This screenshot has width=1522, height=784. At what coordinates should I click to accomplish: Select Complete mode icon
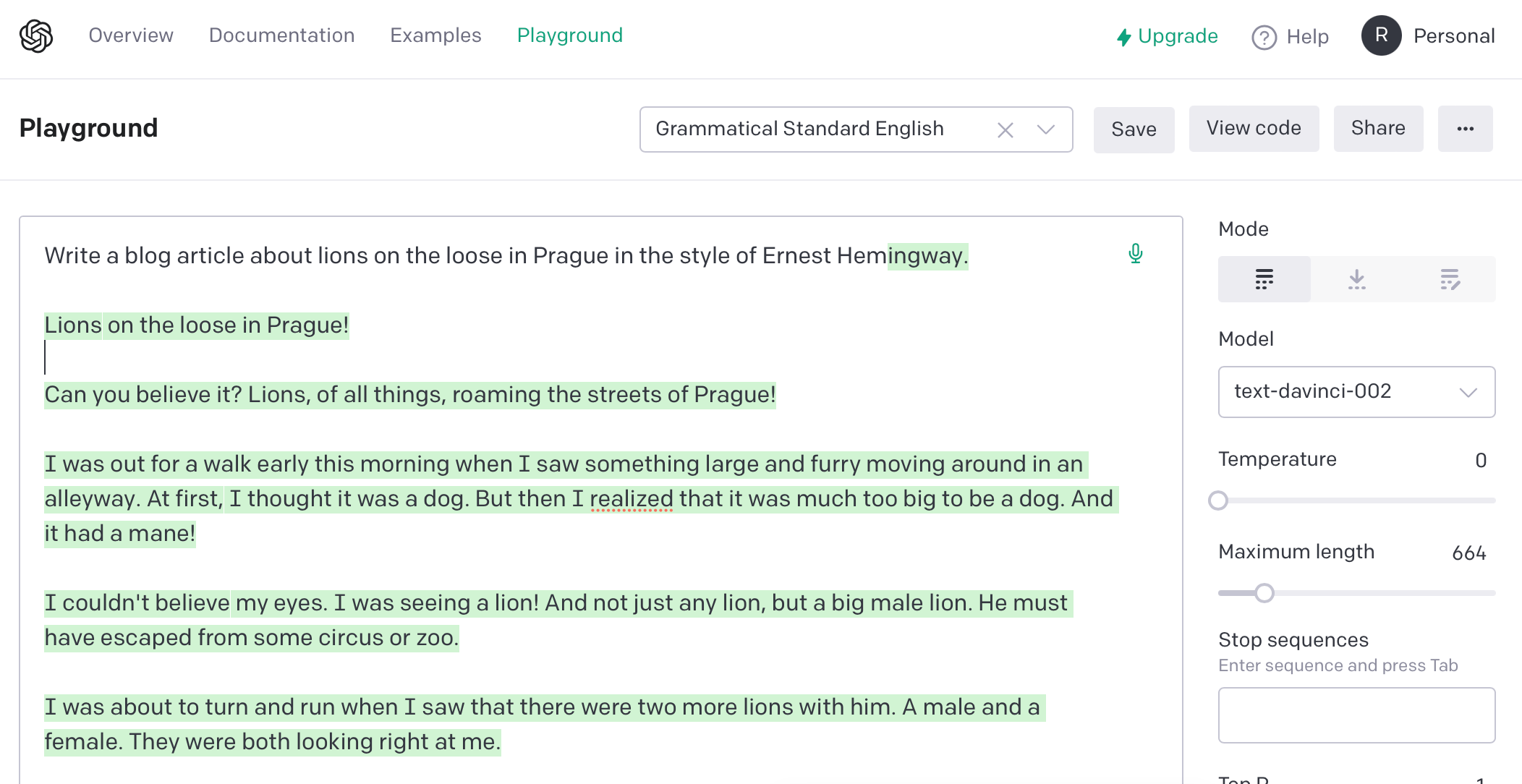1264,279
